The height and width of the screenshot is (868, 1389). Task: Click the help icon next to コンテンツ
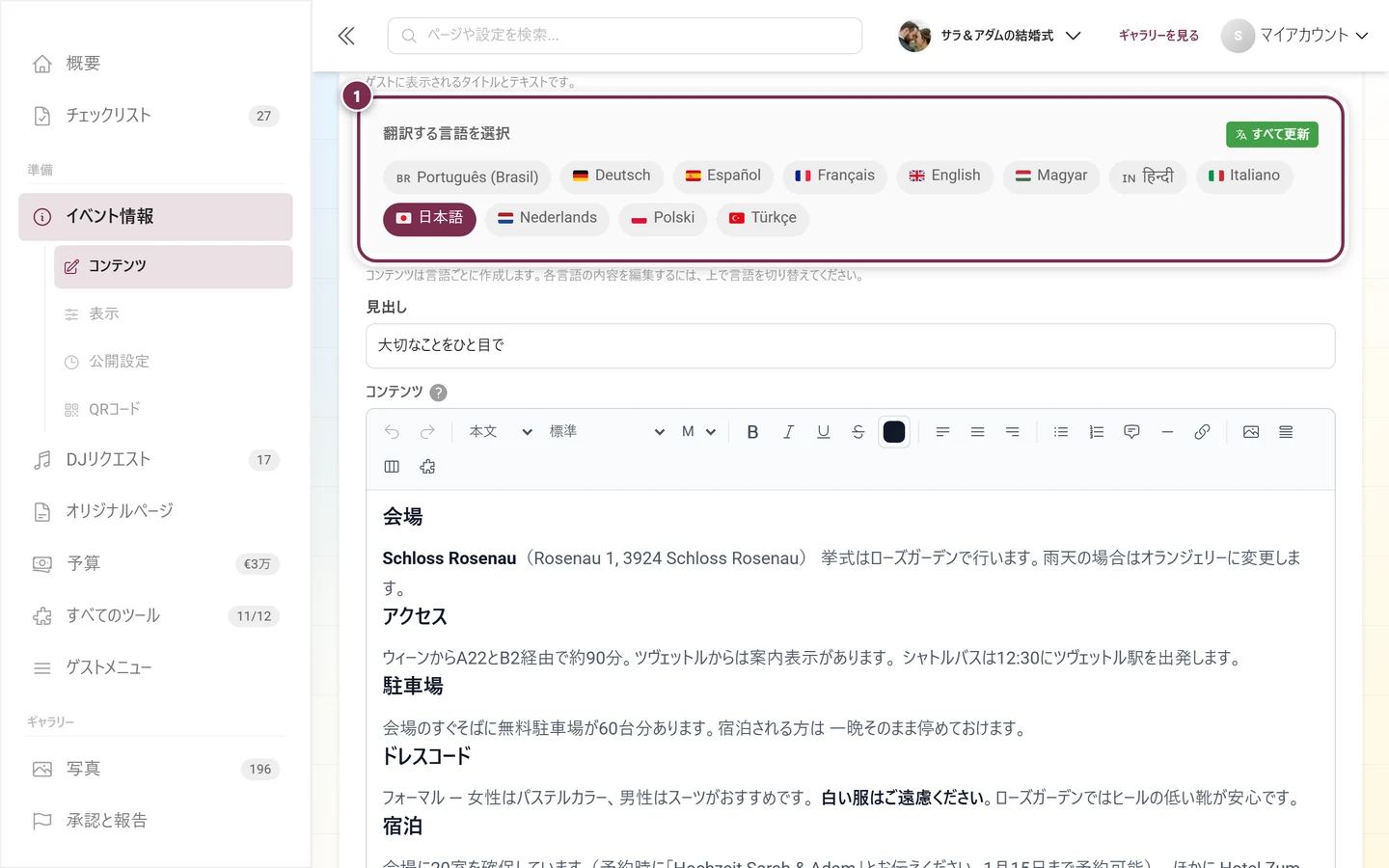(x=438, y=393)
